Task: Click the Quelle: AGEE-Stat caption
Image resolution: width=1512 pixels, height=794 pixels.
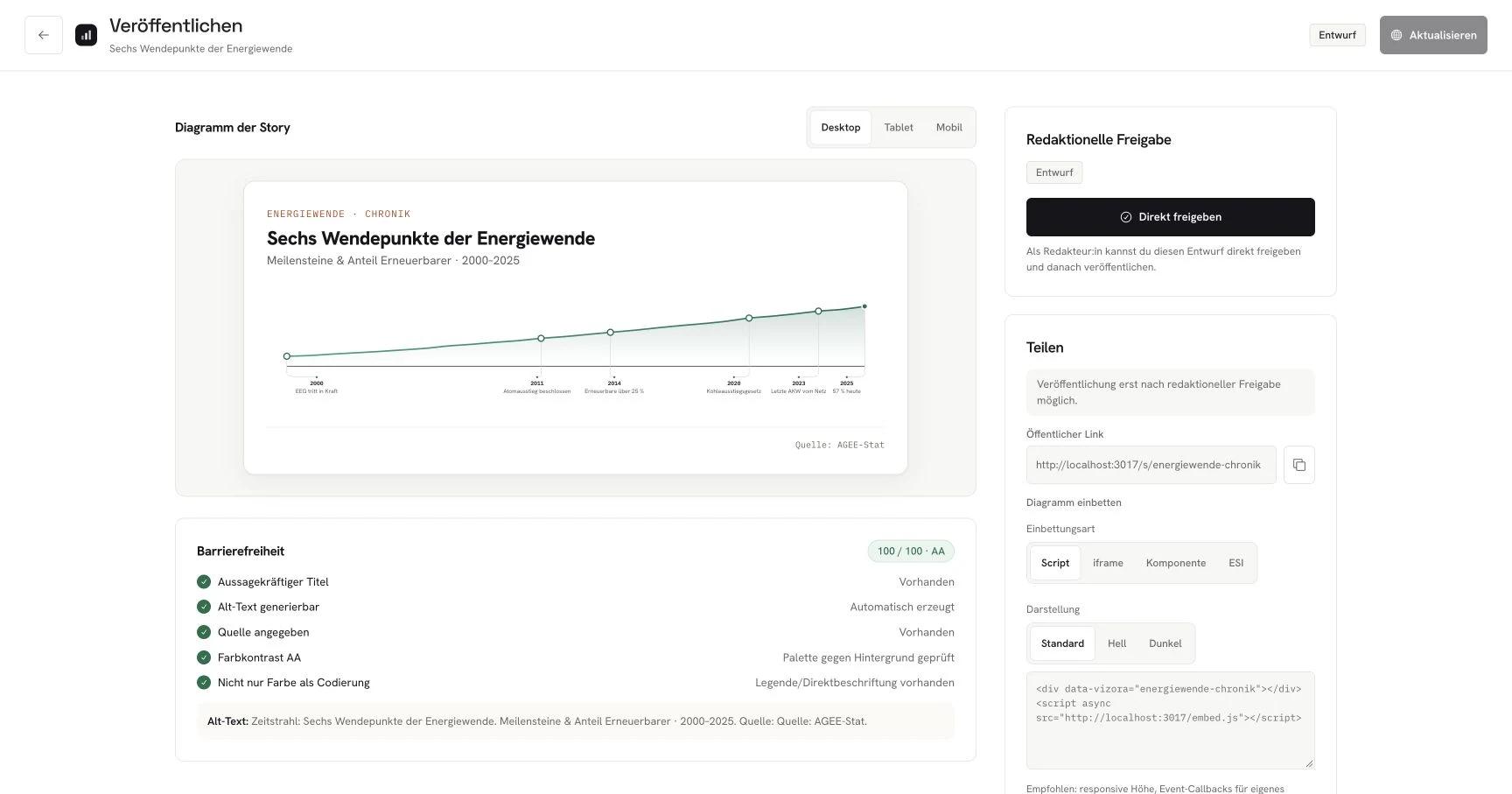Action: (x=840, y=445)
